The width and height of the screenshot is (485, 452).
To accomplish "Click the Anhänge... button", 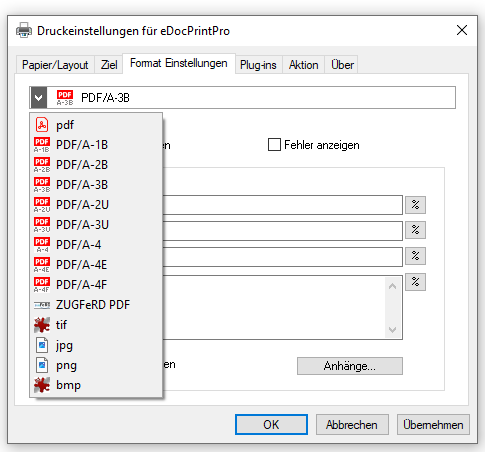I will click(x=350, y=366).
